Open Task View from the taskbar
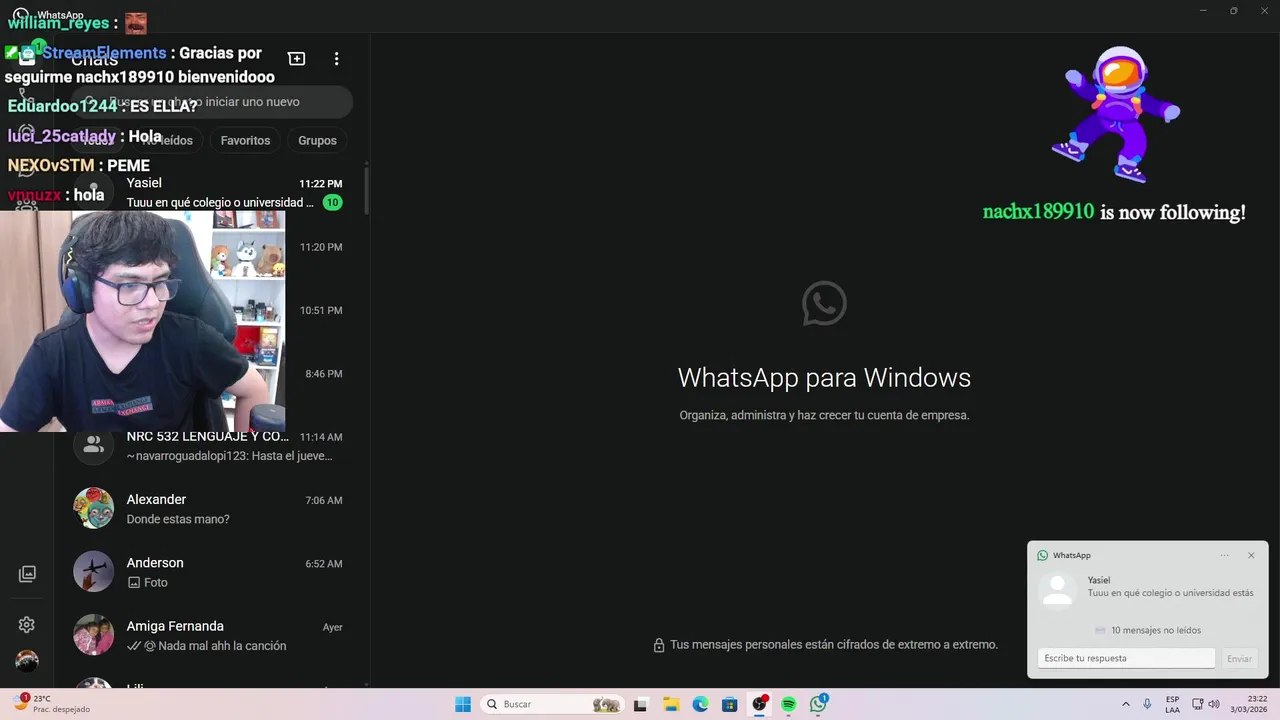Image resolution: width=1280 pixels, height=720 pixels. [640, 704]
